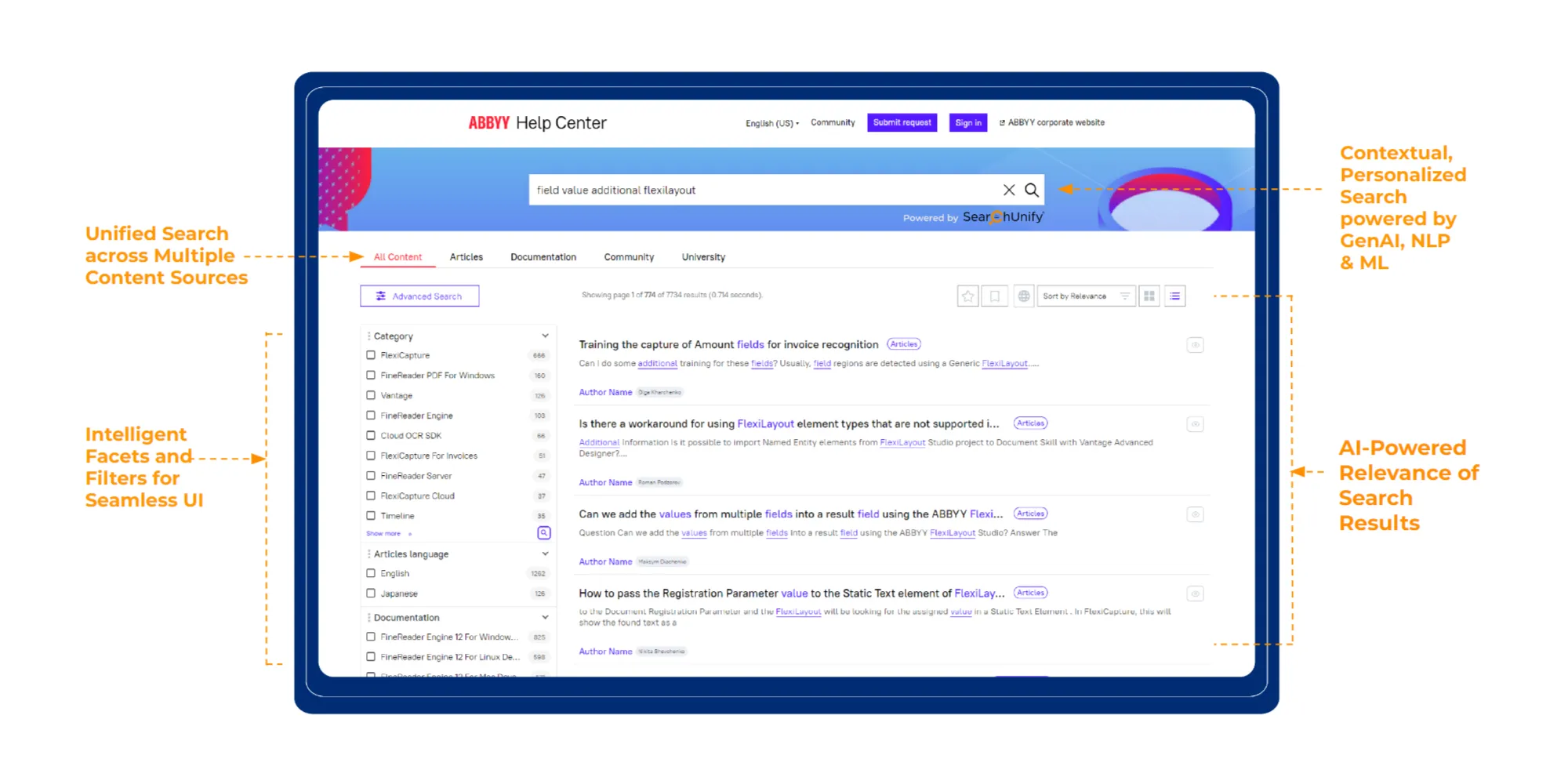Switch to the Articles tab
The width and height of the screenshot is (1568, 784).
click(x=466, y=256)
